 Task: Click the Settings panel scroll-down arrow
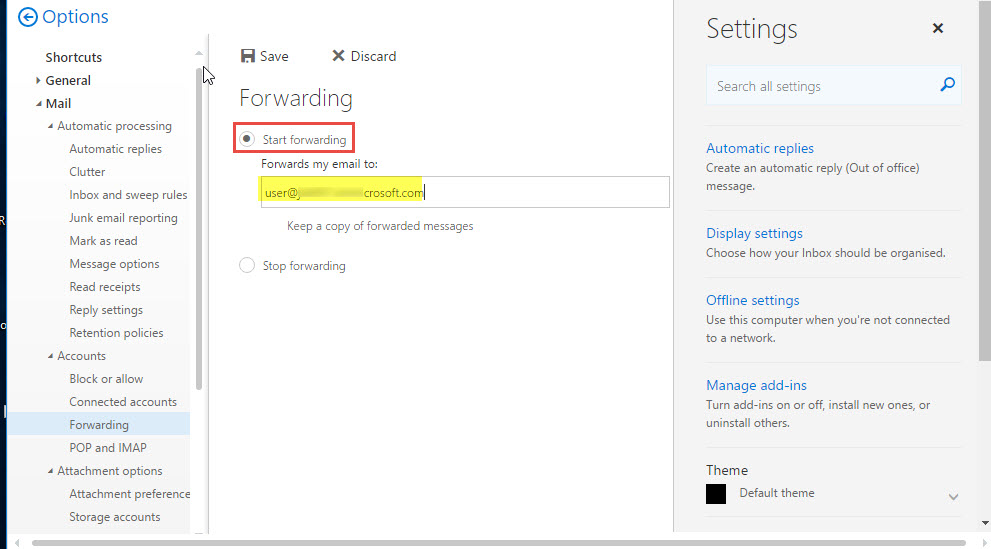coord(985,523)
